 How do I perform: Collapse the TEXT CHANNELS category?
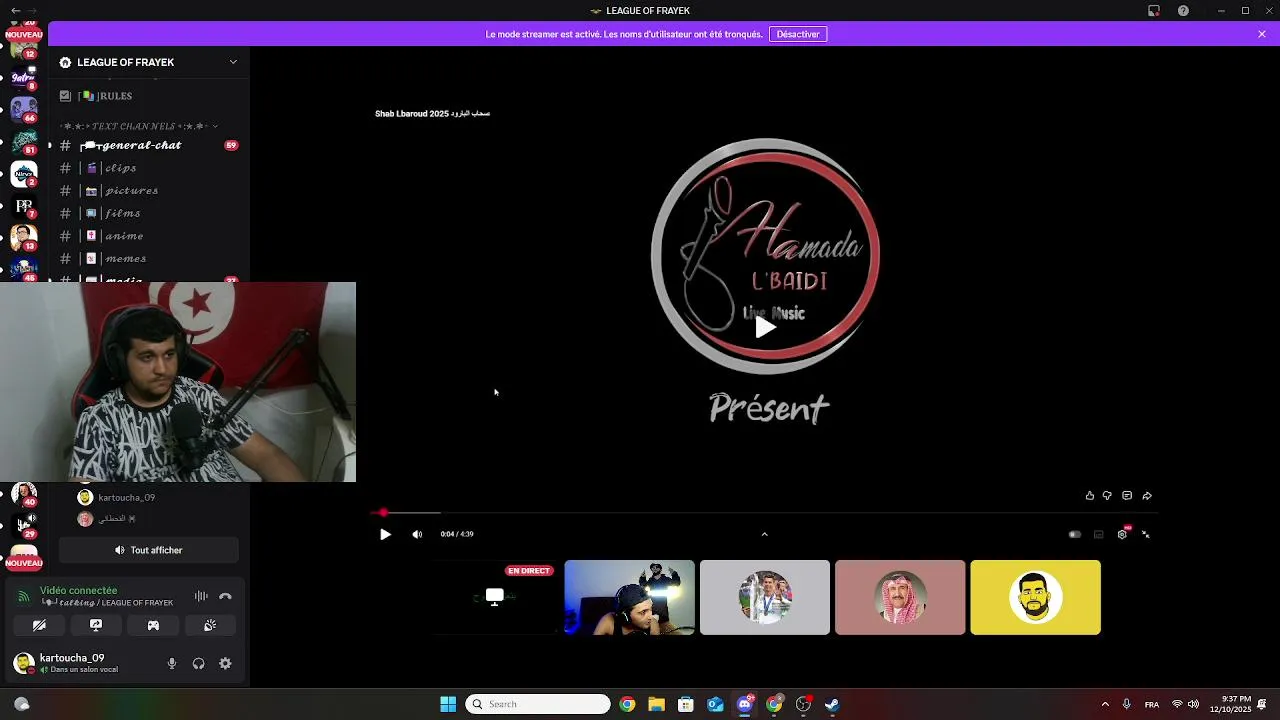click(139, 126)
